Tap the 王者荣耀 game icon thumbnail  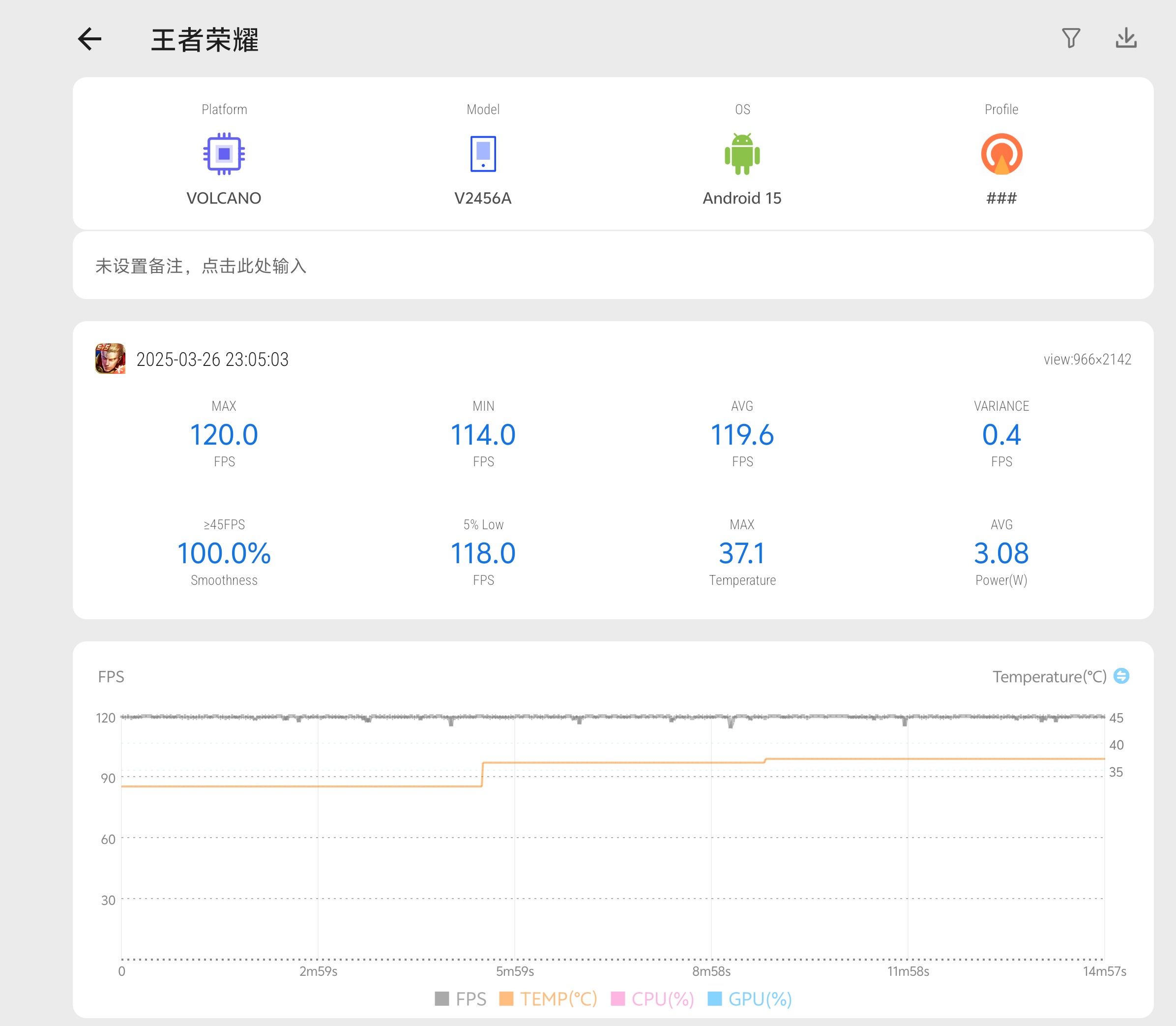click(x=111, y=359)
